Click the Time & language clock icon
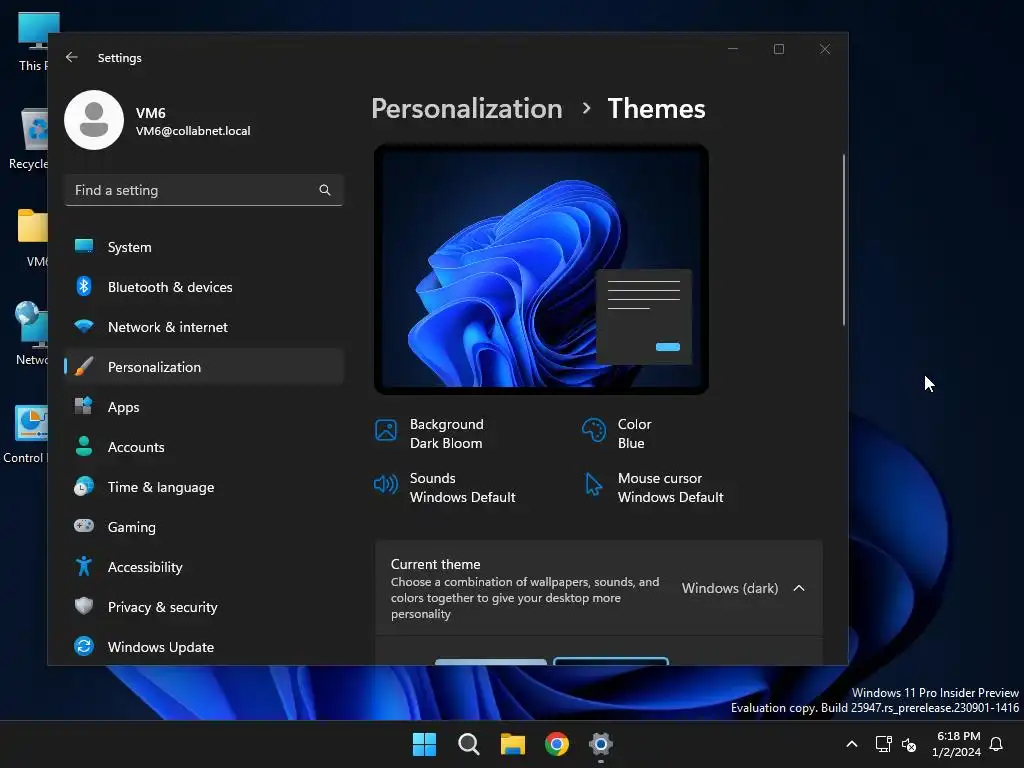 point(84,487)
